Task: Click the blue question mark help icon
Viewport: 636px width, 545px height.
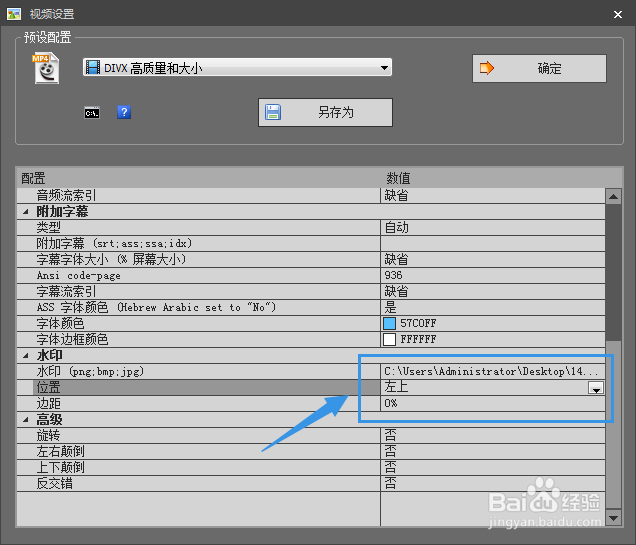Action: (124, 112)
